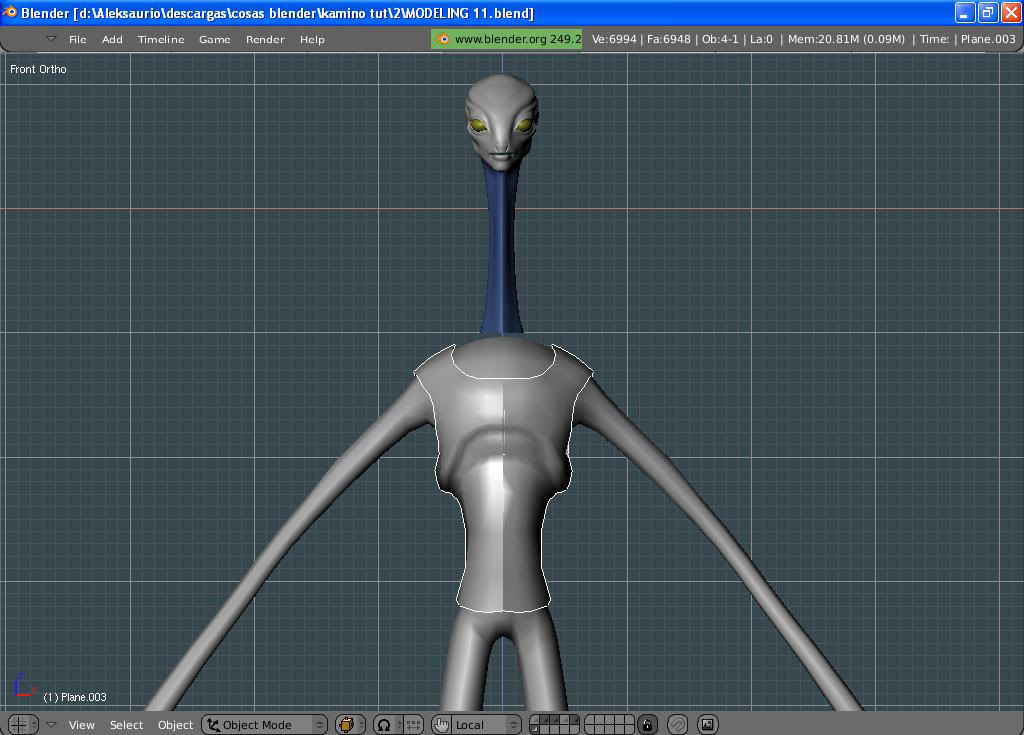Open the Timeline menu

point(161,39)
